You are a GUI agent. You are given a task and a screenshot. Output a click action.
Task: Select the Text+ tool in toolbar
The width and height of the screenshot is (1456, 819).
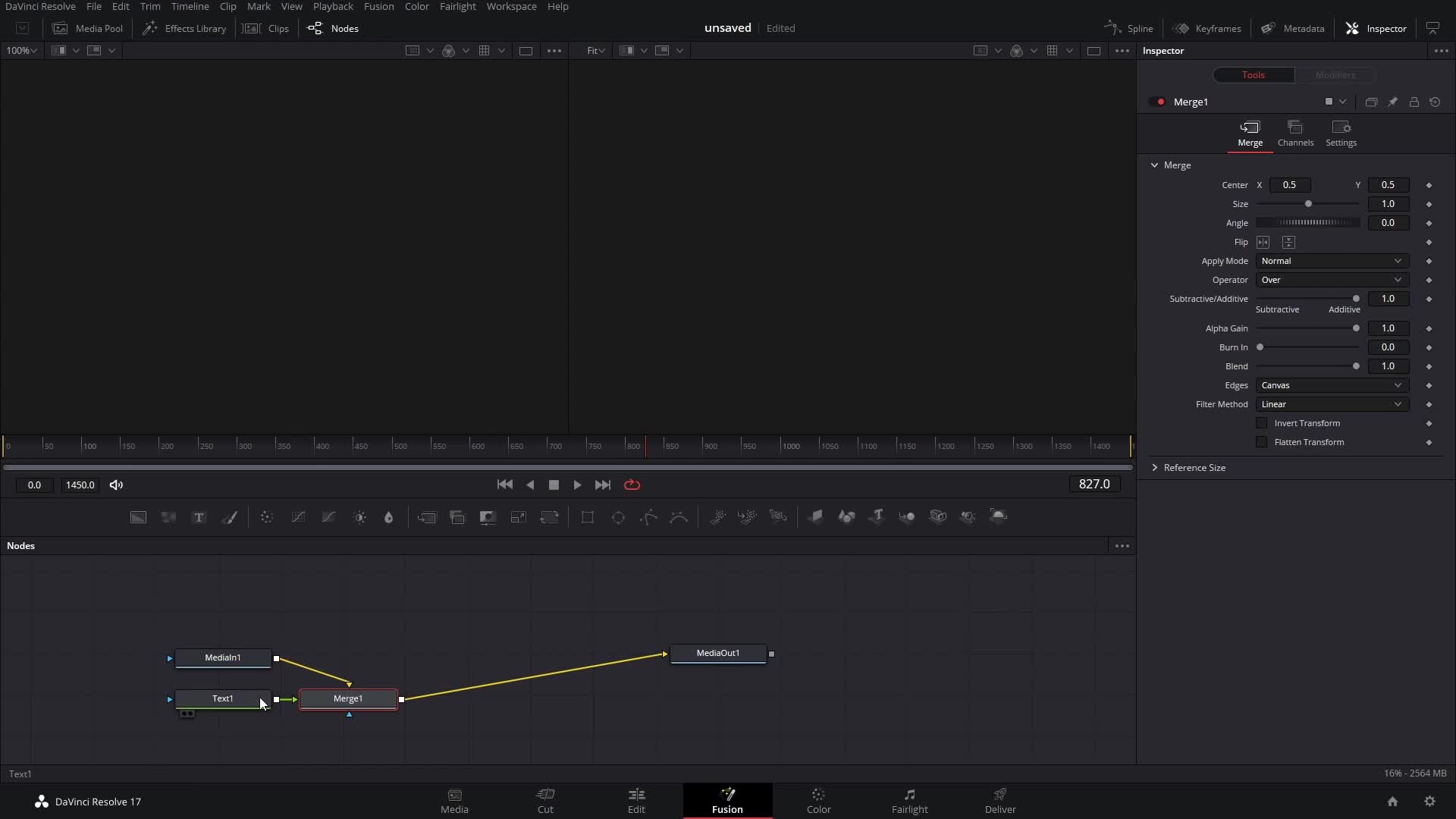tap(199, 517)
